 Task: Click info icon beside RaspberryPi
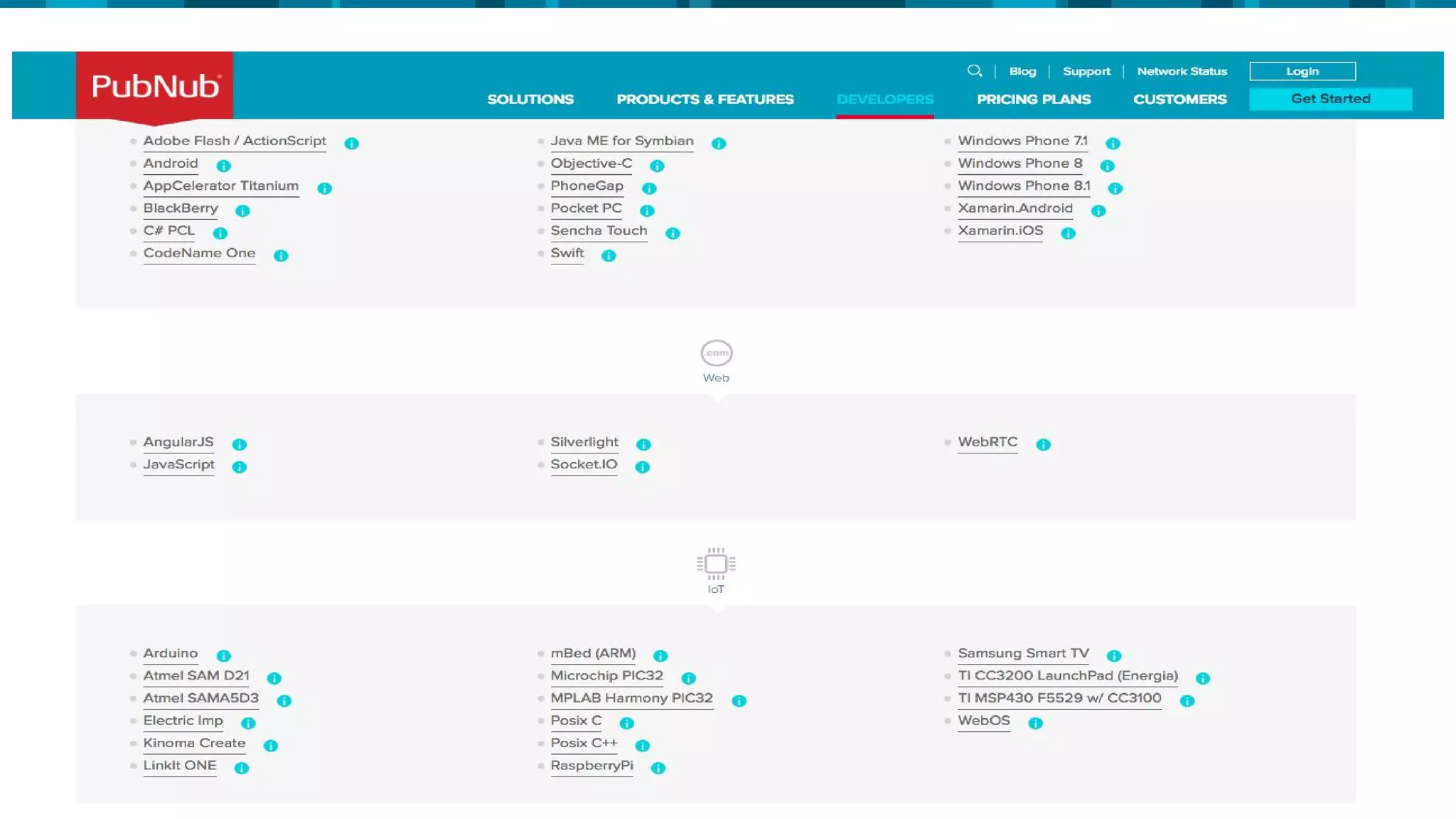(x=658, y=768)
